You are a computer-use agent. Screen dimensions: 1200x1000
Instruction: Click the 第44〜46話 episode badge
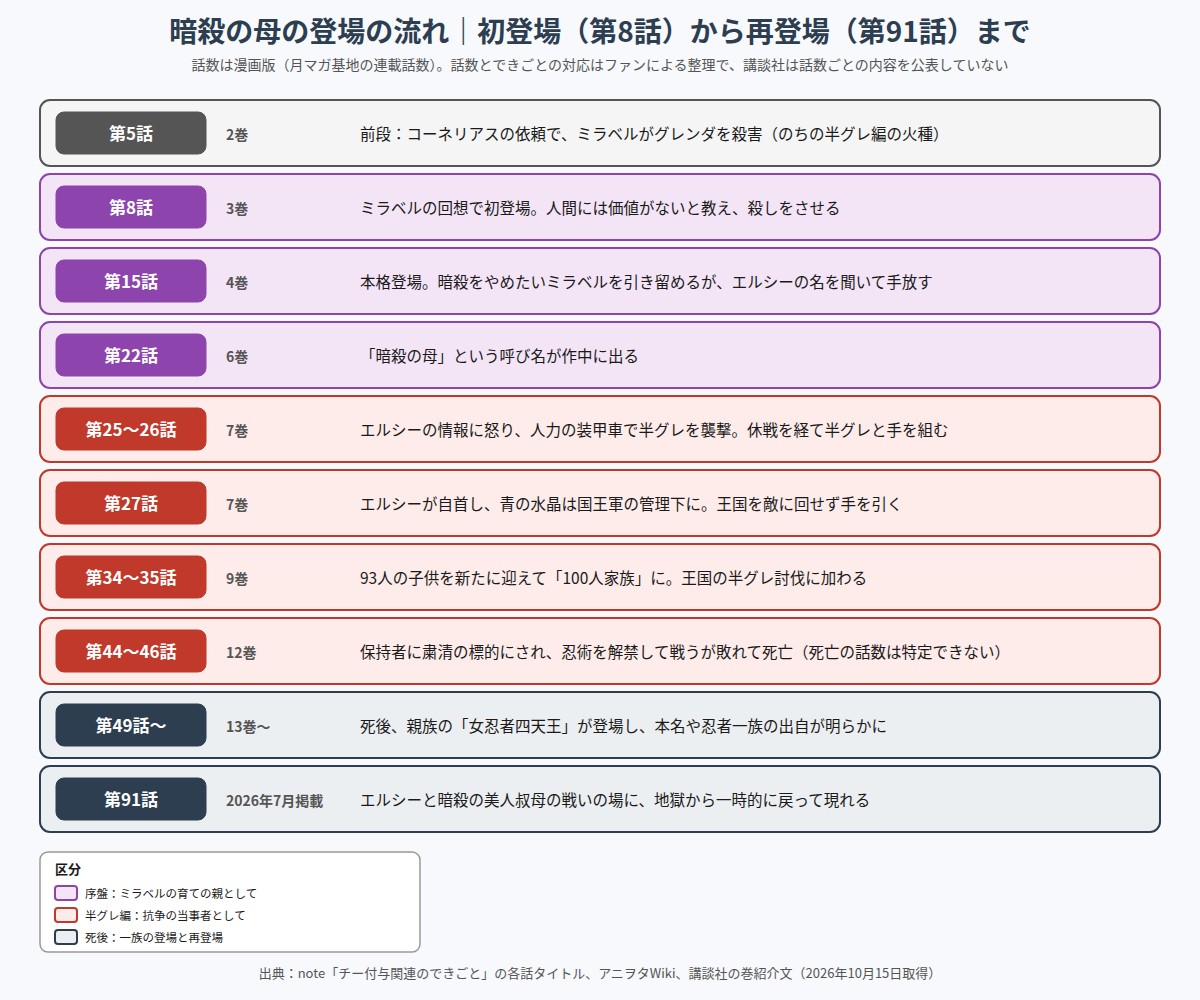click(x=131, y=651)
